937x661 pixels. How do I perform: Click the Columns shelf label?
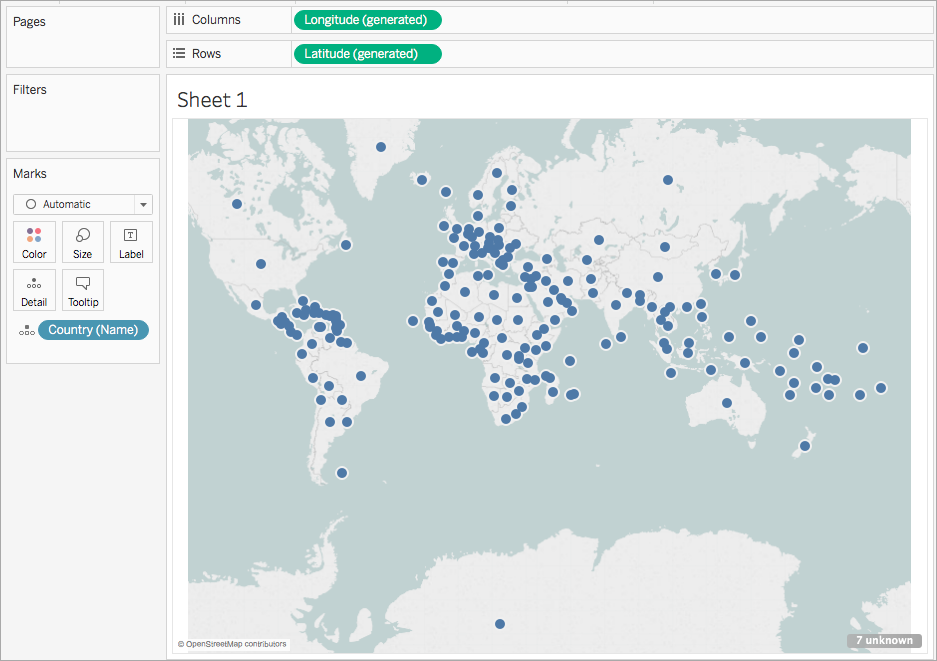pyautogui.click(x=216, y=20)
